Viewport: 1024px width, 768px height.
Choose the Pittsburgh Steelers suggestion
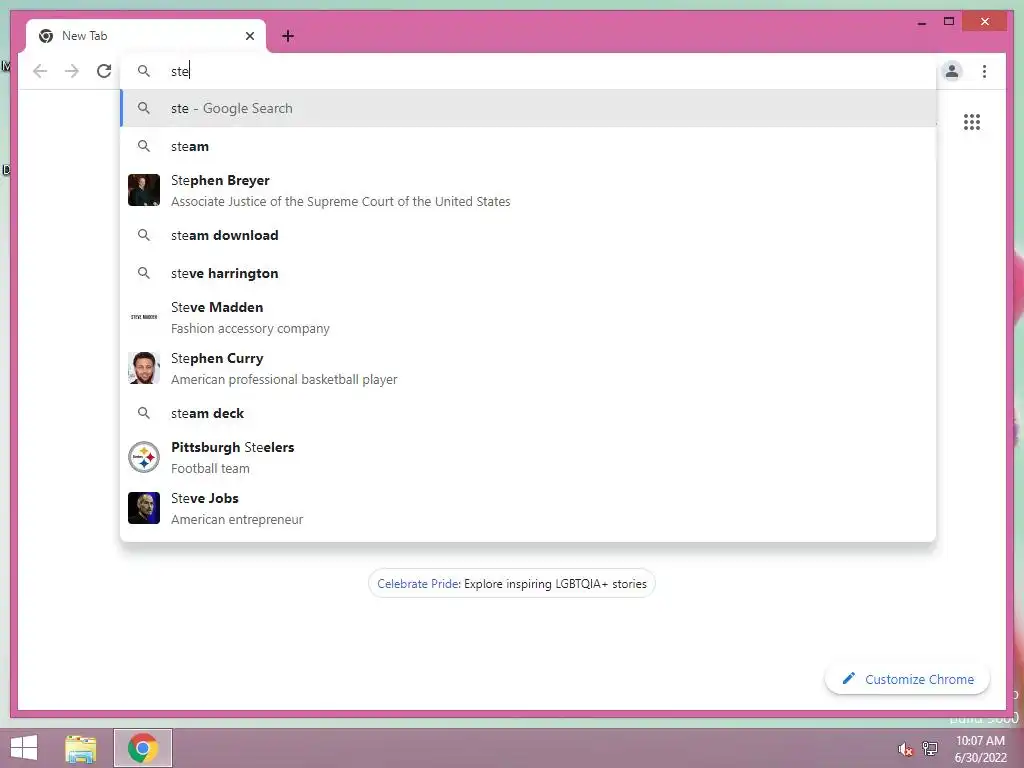[x=528, y=457]
